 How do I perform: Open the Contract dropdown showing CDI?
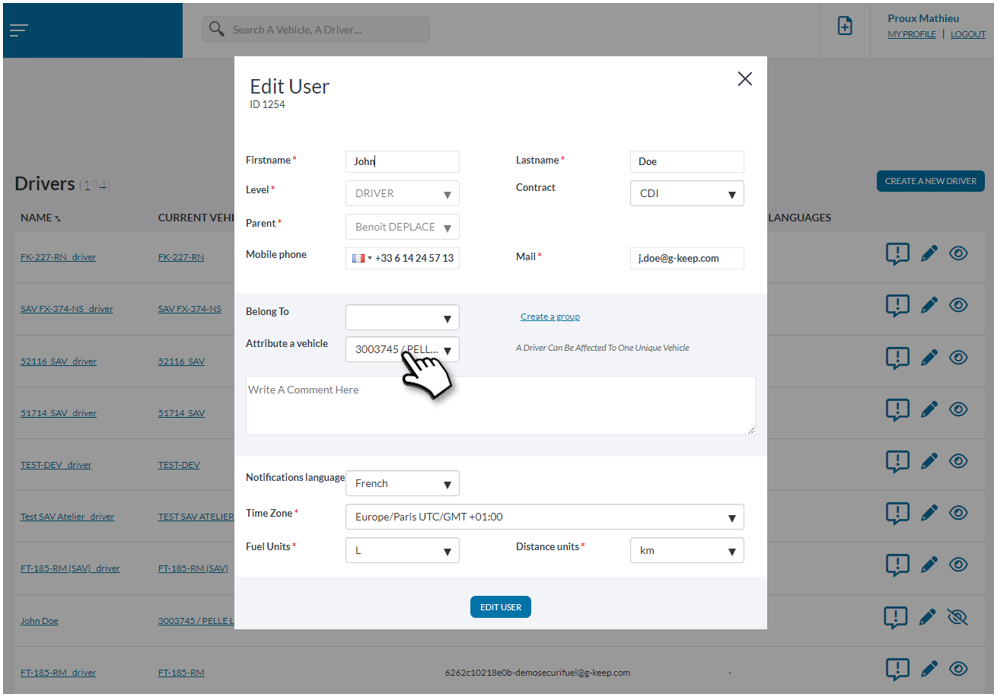[x=686, y=194]
